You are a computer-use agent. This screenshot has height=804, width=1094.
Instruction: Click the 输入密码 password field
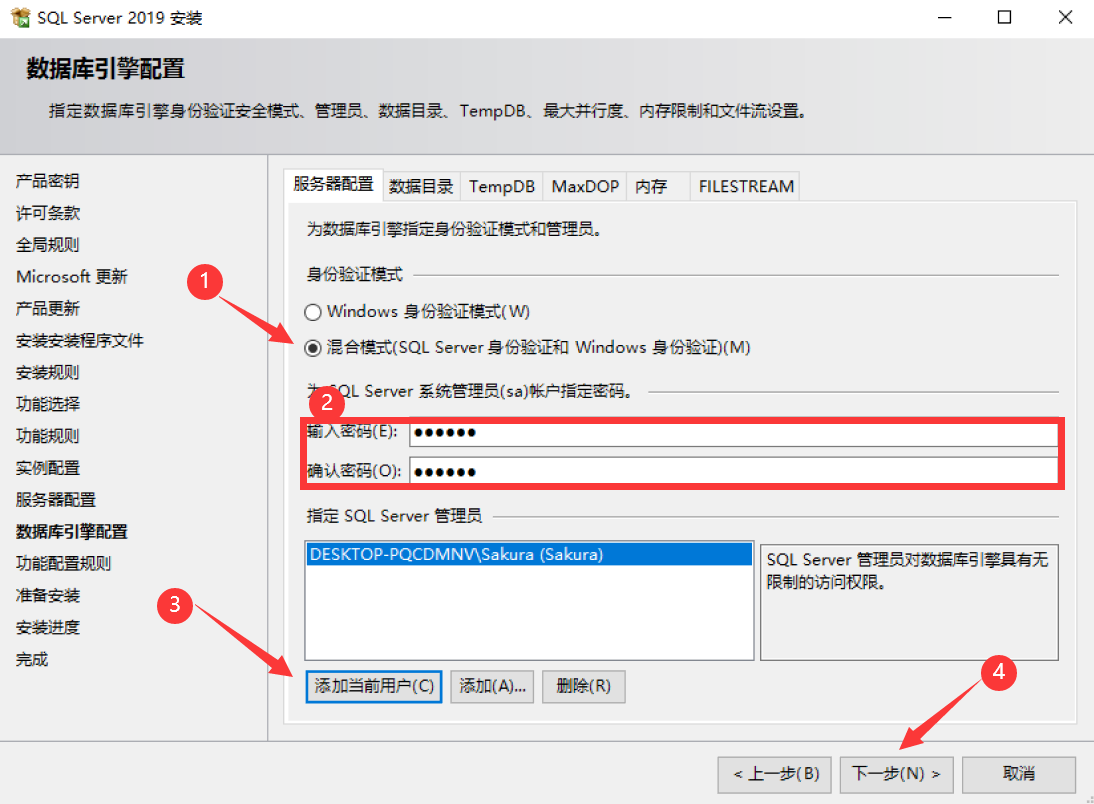[x=733, y=433]
